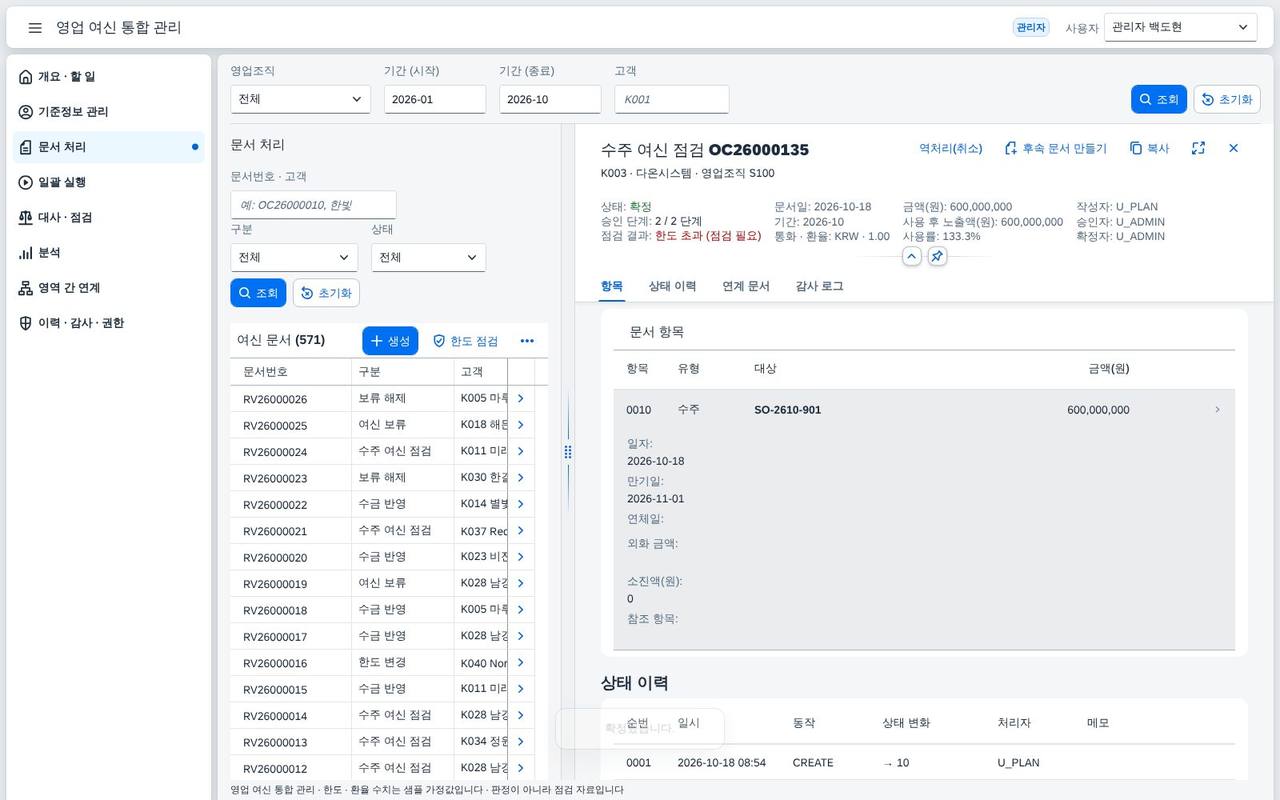The image size is (1280, 800).
Task: Click the 복사 copy button
Action: click(1149, 148)
